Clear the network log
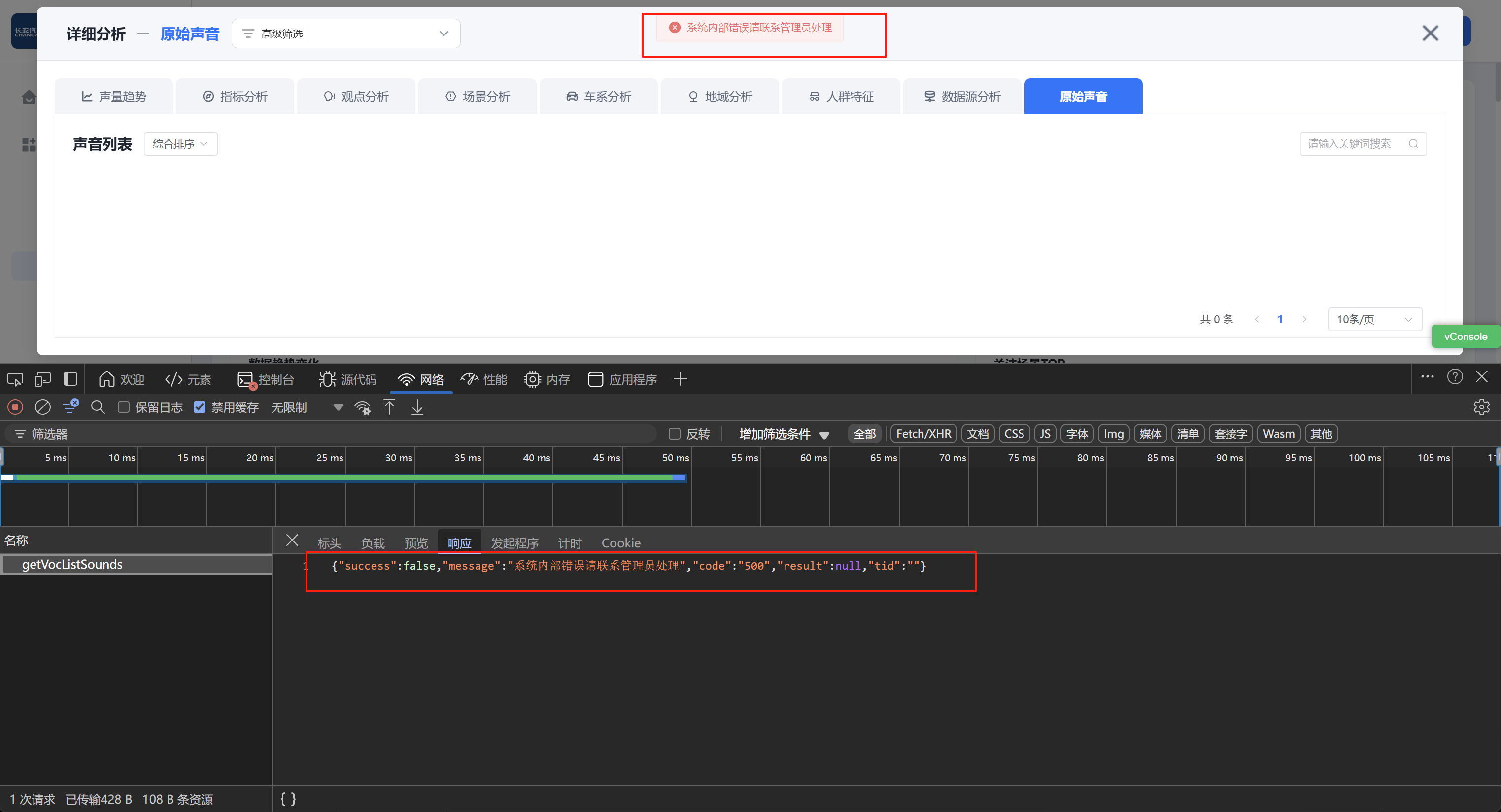 42,407
